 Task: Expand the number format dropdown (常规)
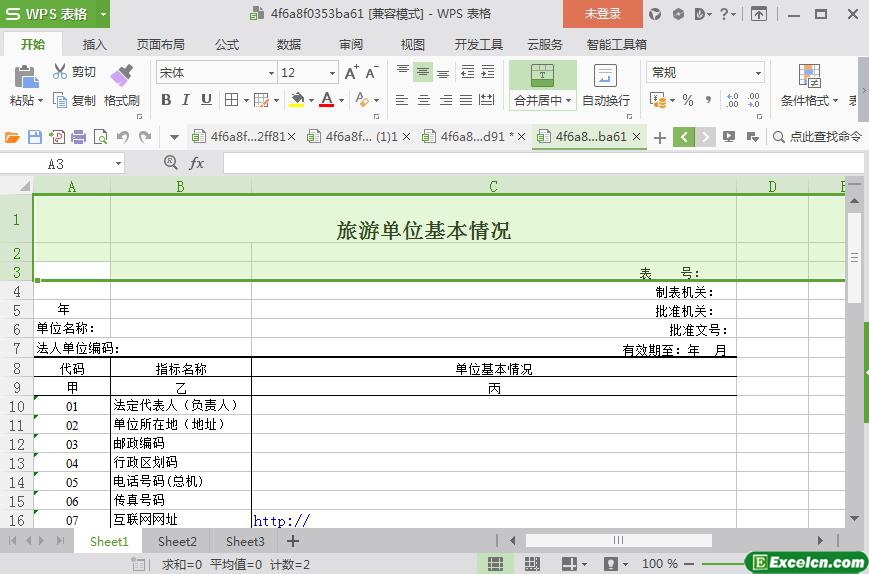[x=758, y=73]
